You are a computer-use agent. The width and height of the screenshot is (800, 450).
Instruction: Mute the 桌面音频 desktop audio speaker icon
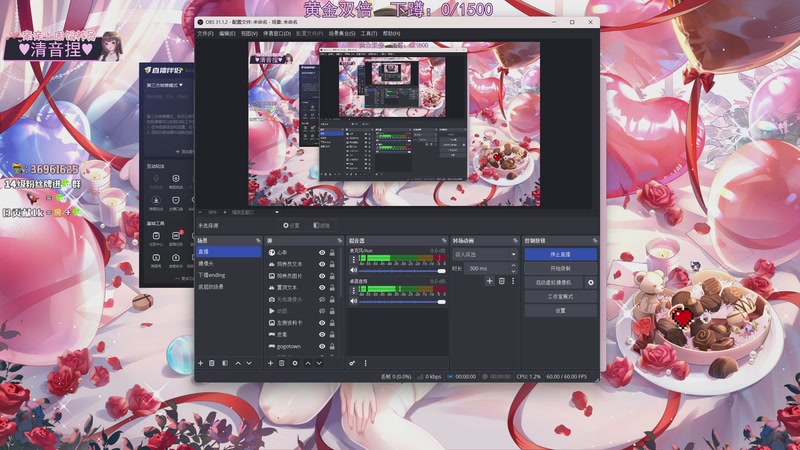(x=354, y=302)
